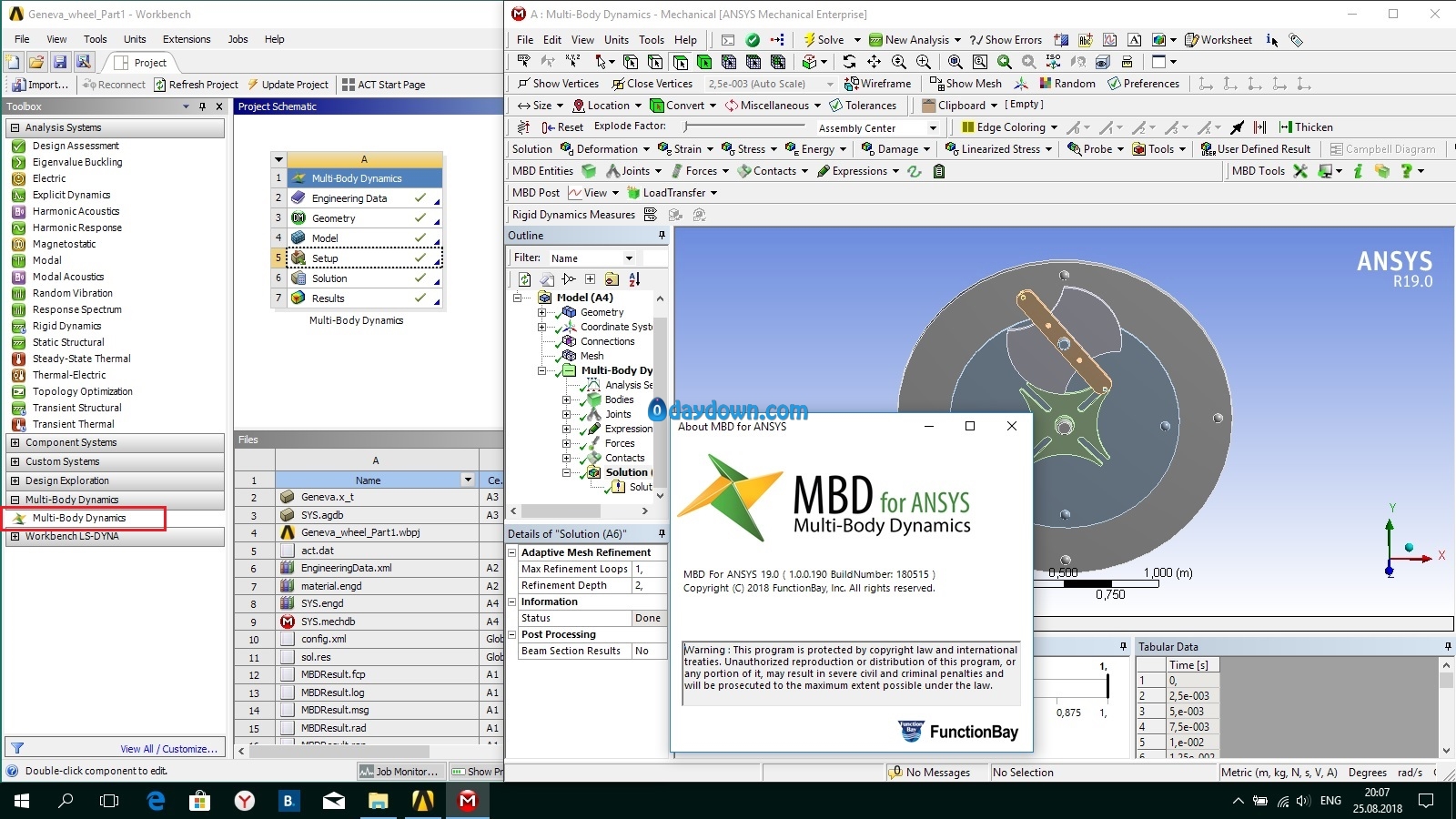The image size is (1456, 819).
Task: Open ANSYS Mechanical from the Windows taskbar
Action: point(468,801)
